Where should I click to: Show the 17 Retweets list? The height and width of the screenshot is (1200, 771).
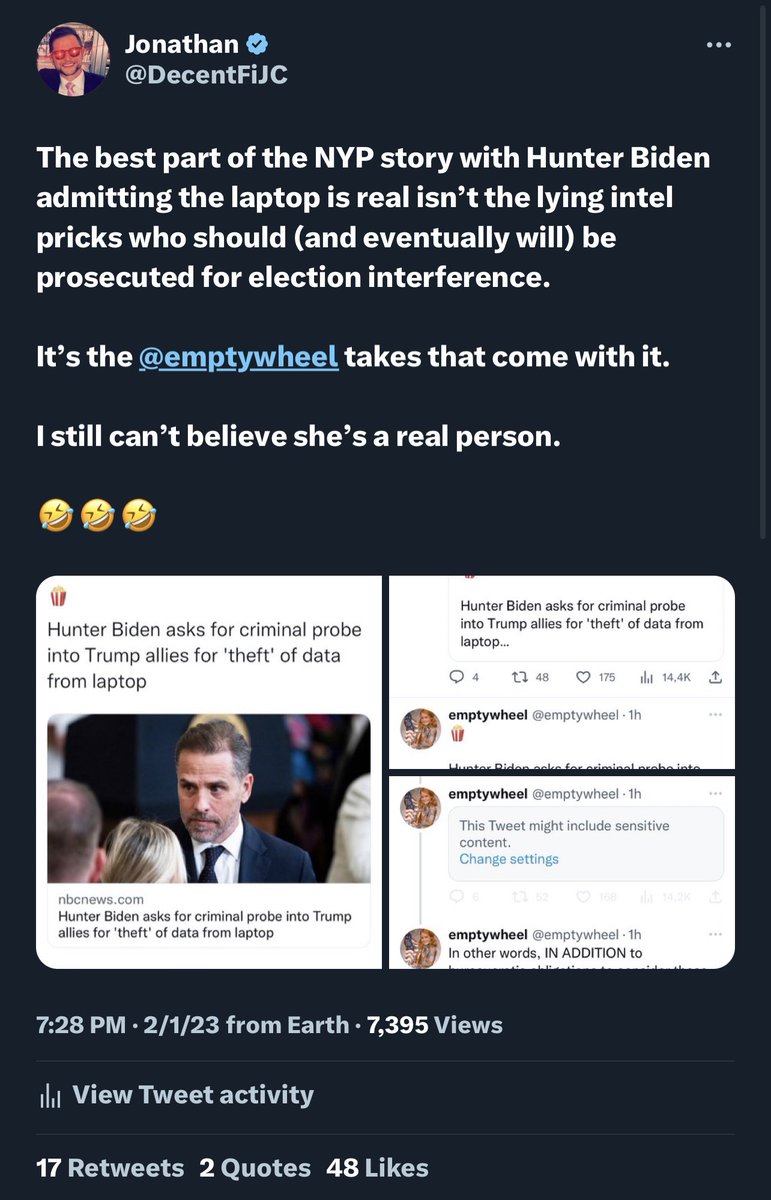110,1168
